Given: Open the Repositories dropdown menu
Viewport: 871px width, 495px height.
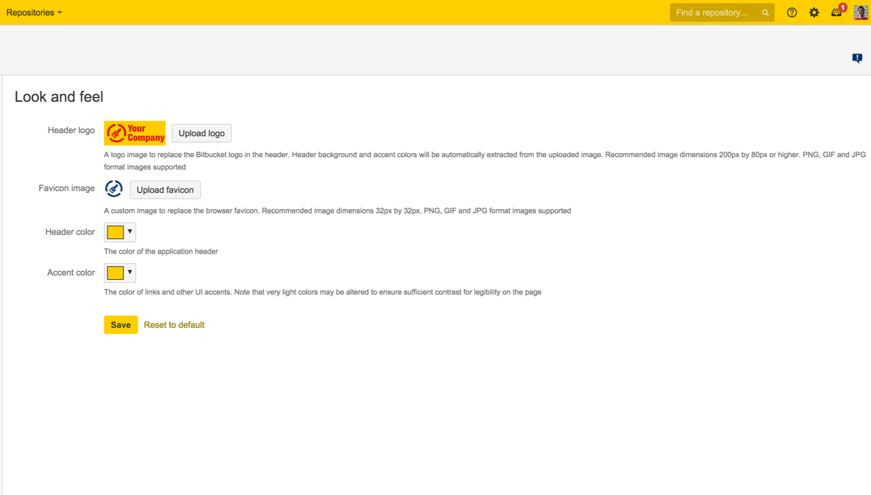Looking at the screenshot, I should (x=34, y=12).
